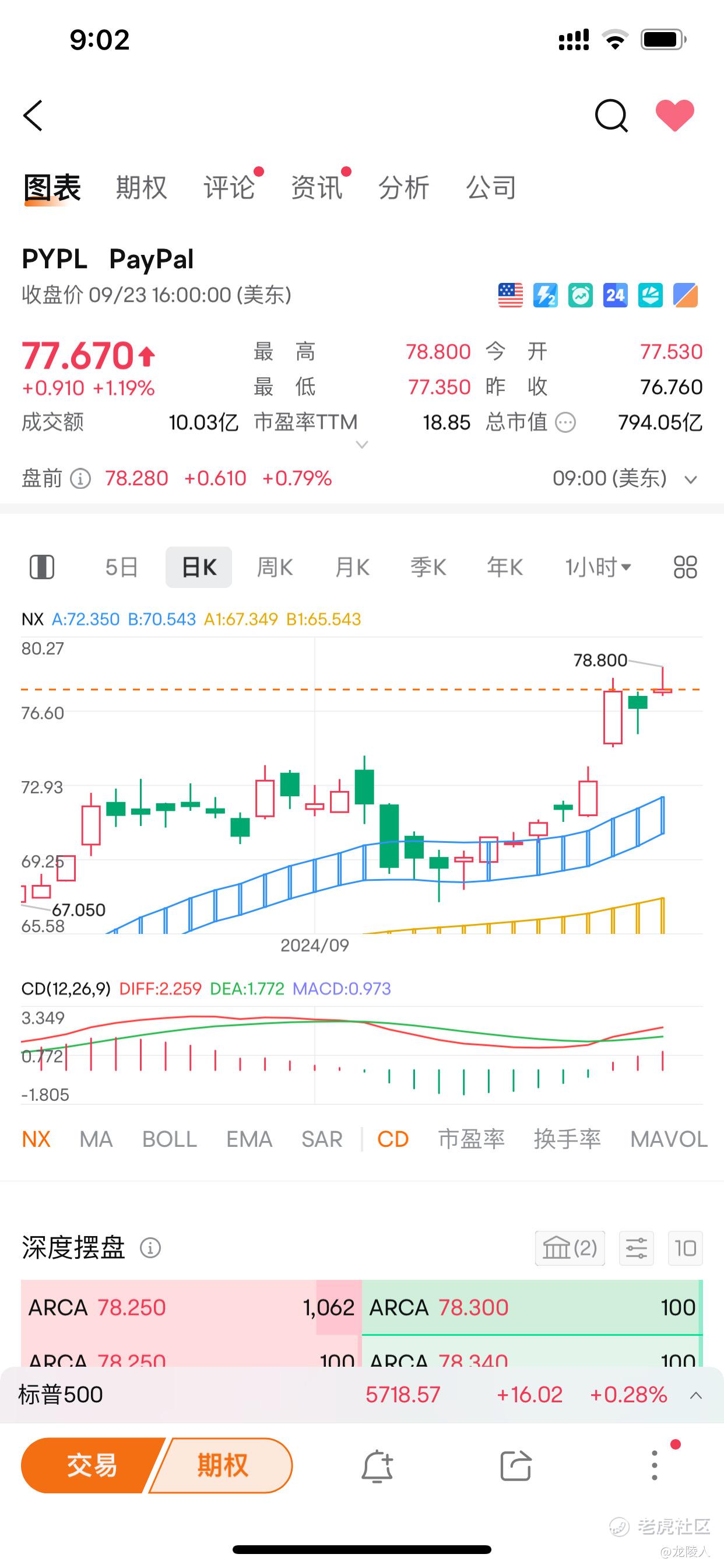Select 年K chart period

pyautogui.click(x=505, y=568)
